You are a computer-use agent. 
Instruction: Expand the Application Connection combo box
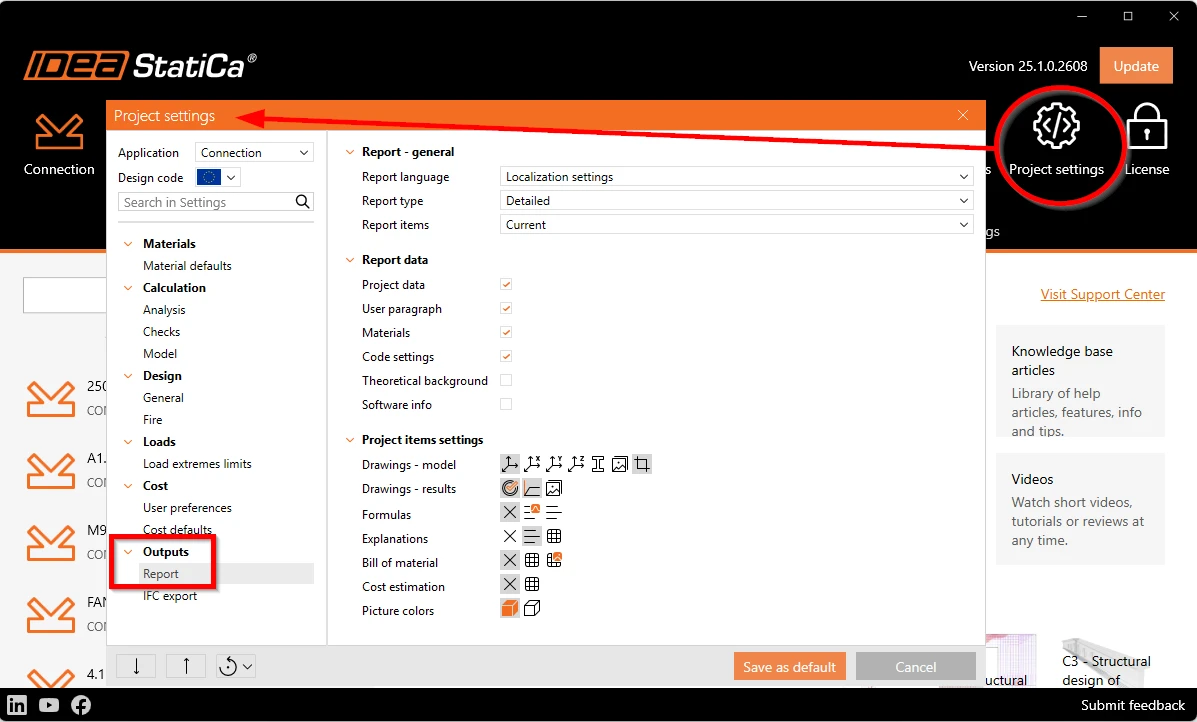click(254, 153)
